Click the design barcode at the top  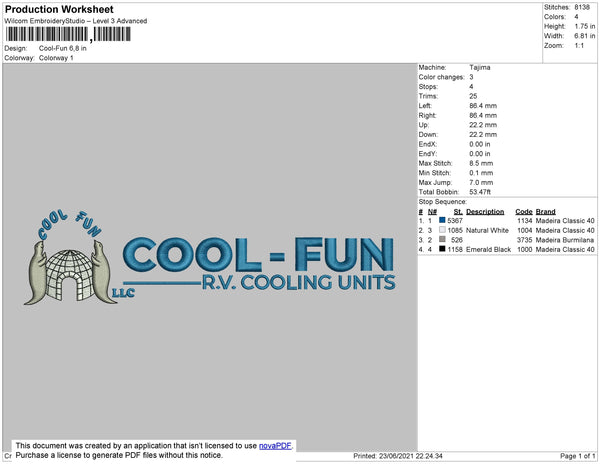click(68, 34)
